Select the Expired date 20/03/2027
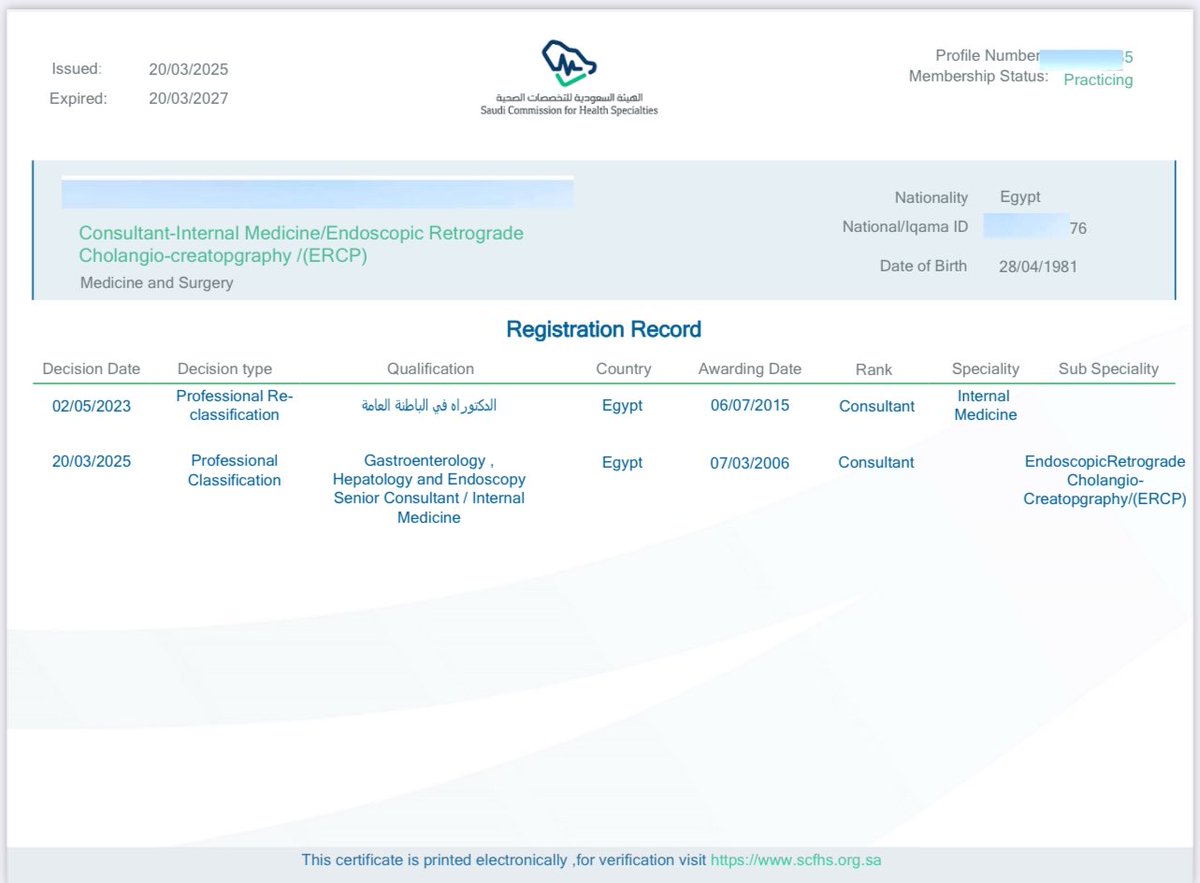 tap(189, 98)
